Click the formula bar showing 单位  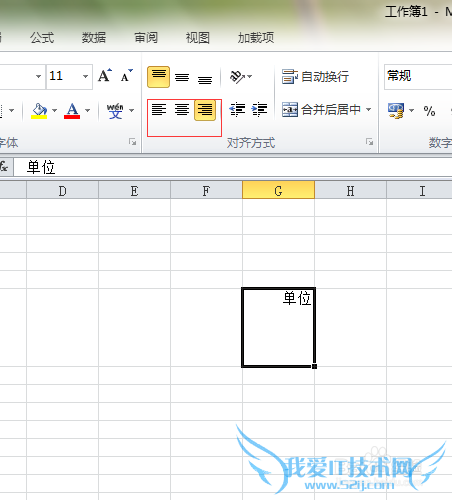pos(233,167)
